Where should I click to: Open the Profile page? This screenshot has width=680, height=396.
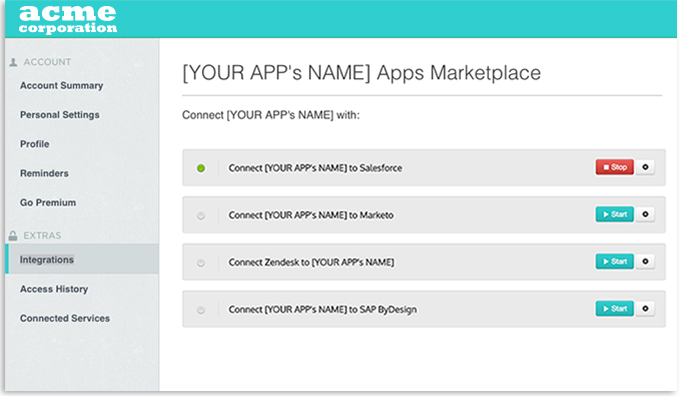35,144
